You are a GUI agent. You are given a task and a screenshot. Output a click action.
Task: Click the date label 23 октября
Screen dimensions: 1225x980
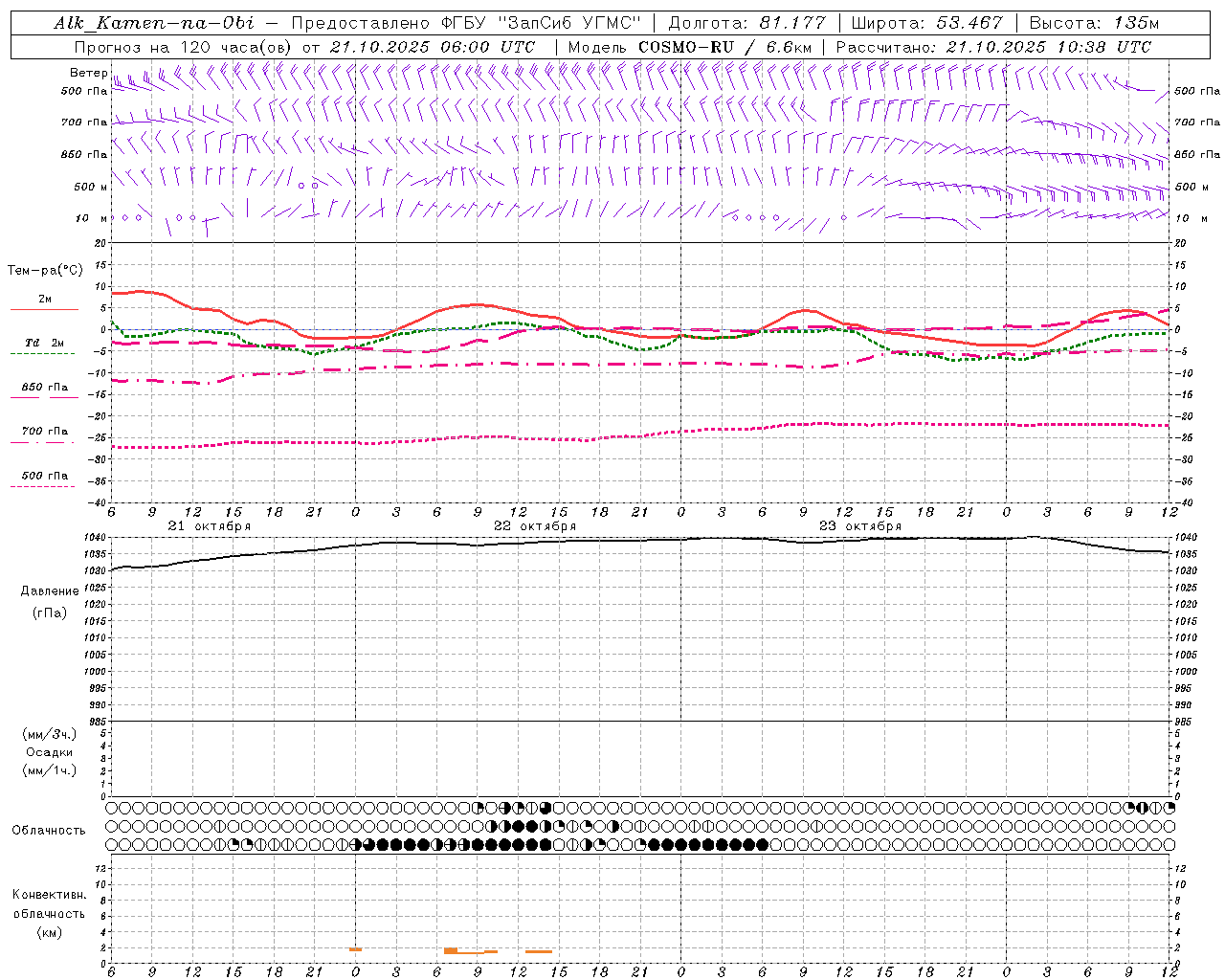pyautogui.click(x=860, y=526)
